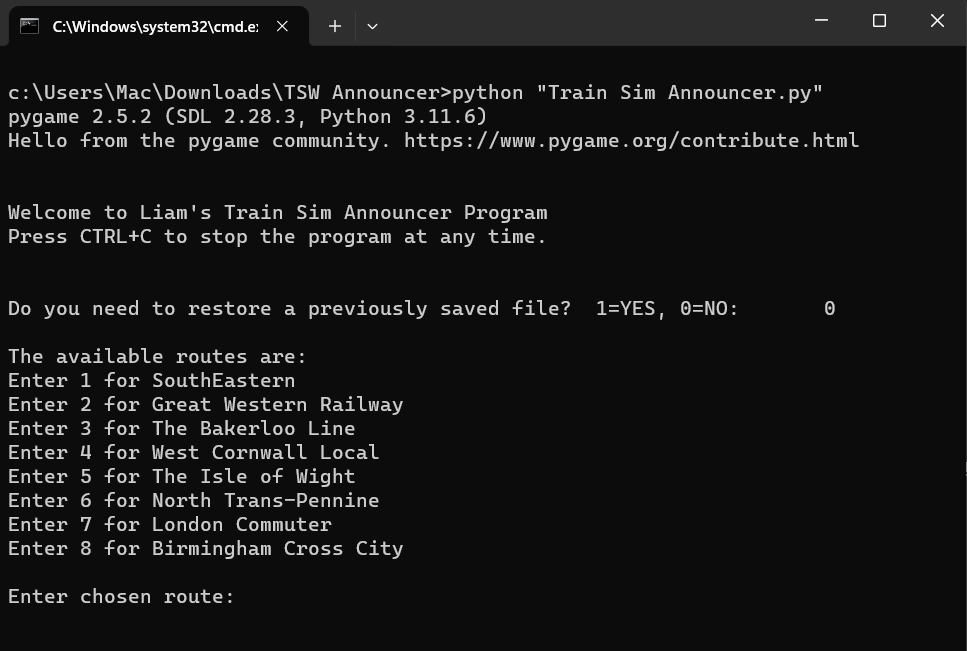Click the North Trans-Pennine route entry
967x651 pixels.
[193, 501]
